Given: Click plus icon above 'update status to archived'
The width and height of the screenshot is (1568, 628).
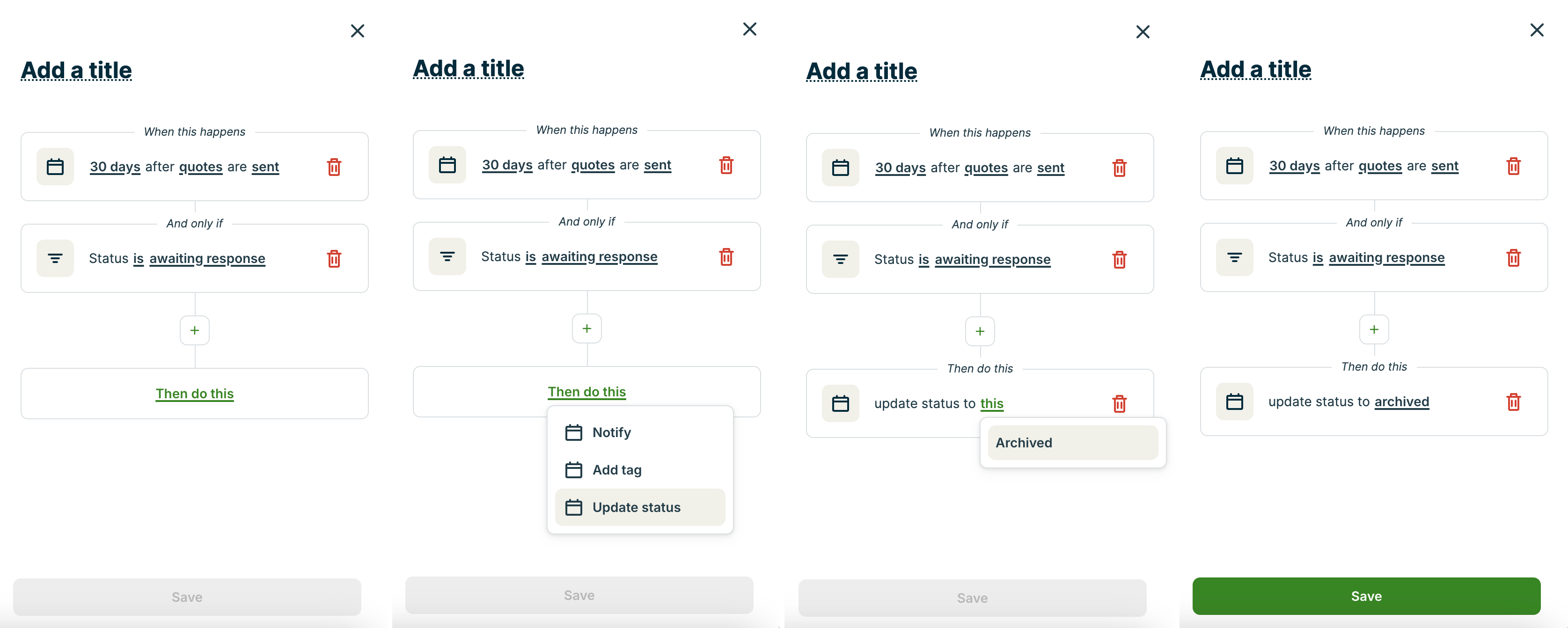Looking at the screenshot, I should pos(1374,330).
